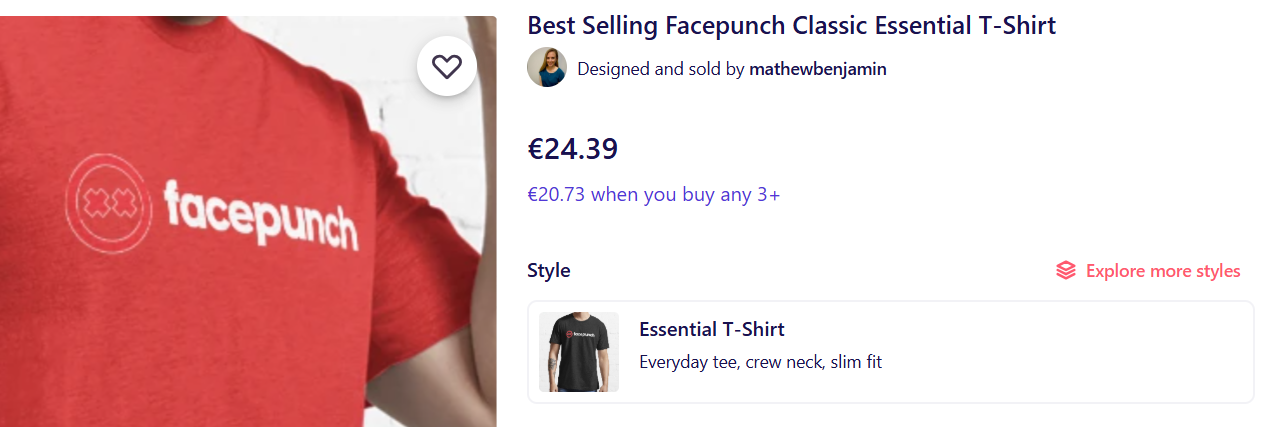Image resolution: width=1269 pixels, height=427 pixels.
Task: Click the Explore more styles link
Action: [1163, 271]
